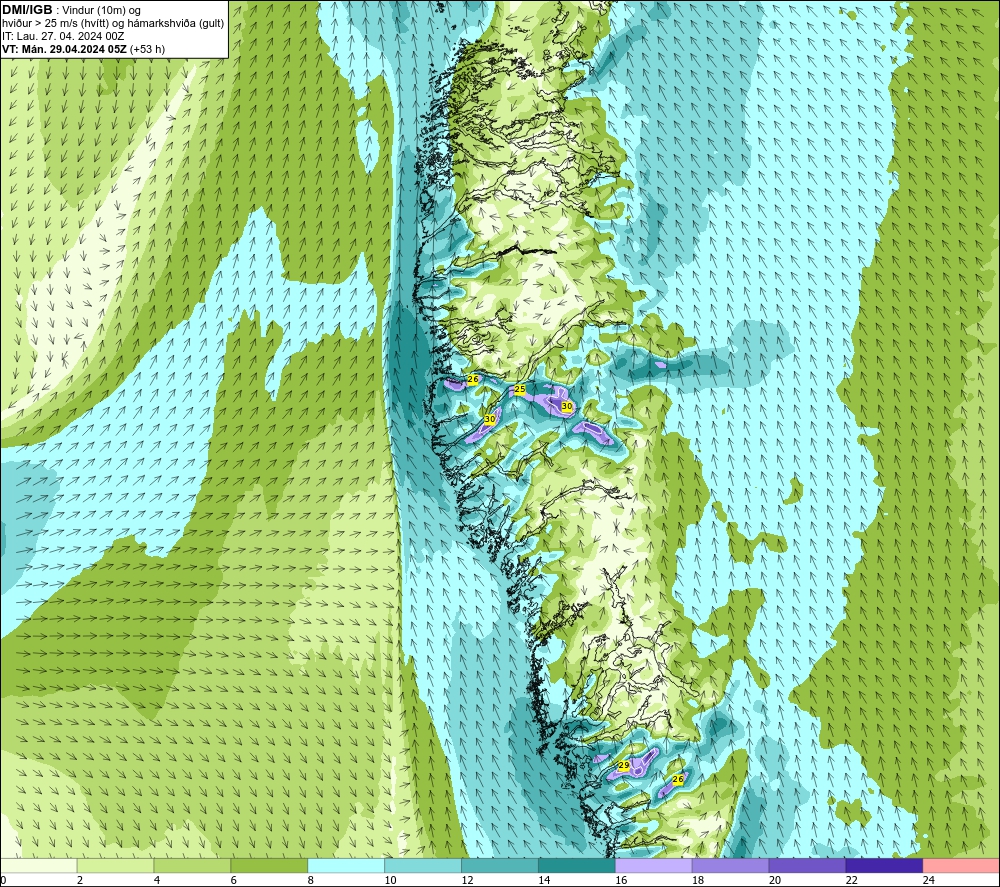Click the 'VT: Mán. 29.04.2024 05Z' valid time
Image resolution: width=1000 pixels, height=887 pixels.
click(64, 49)
